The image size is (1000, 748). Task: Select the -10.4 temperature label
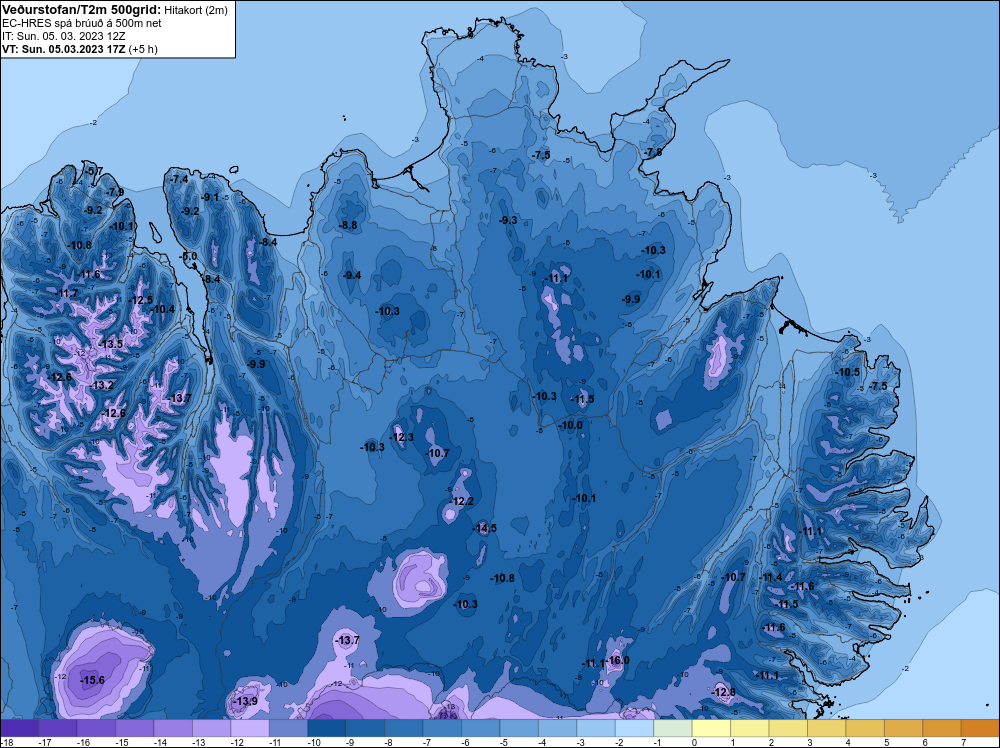(x=163, y=309)
